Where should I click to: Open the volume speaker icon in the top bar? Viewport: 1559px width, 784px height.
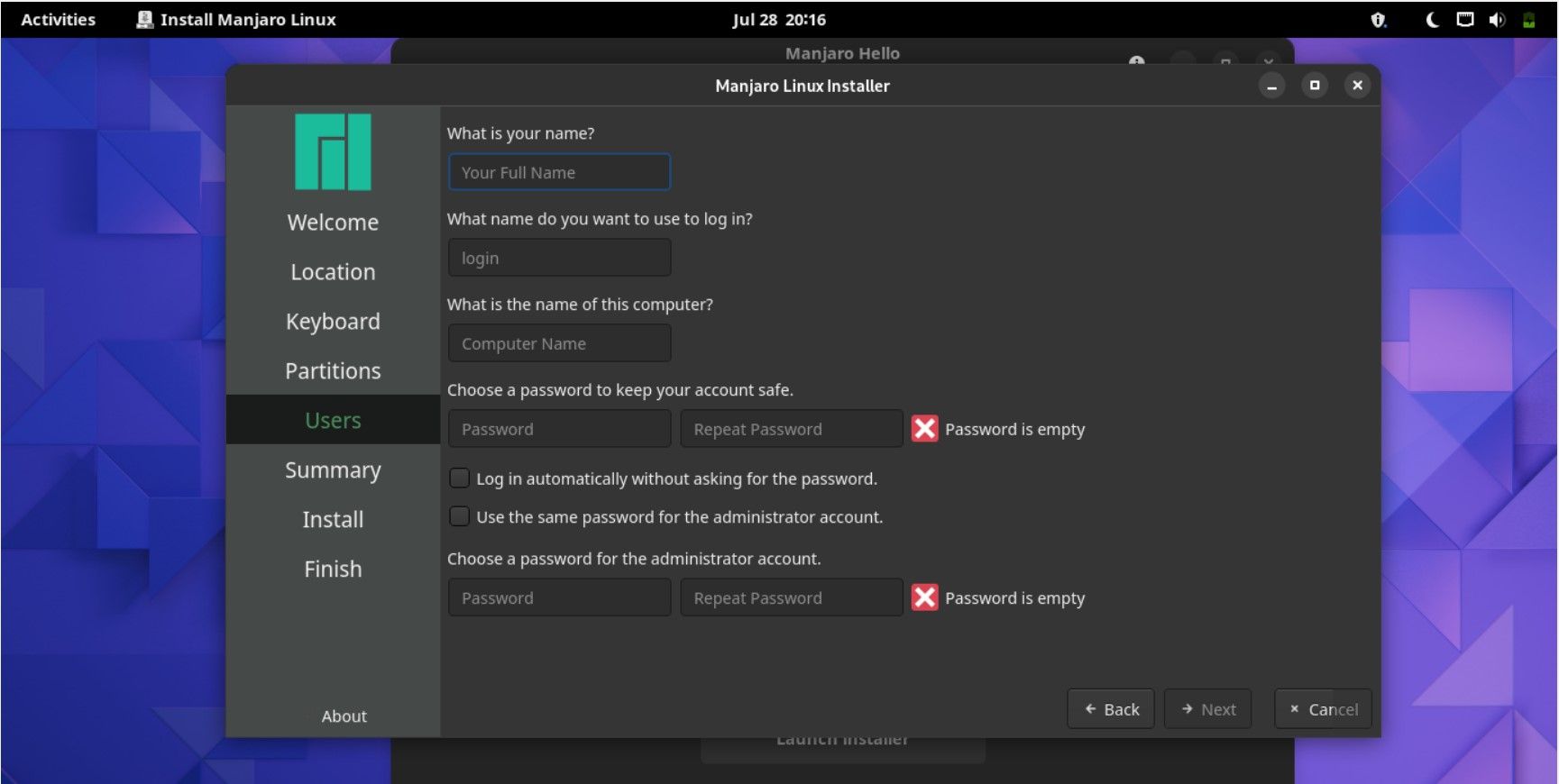coord(1497,20)
